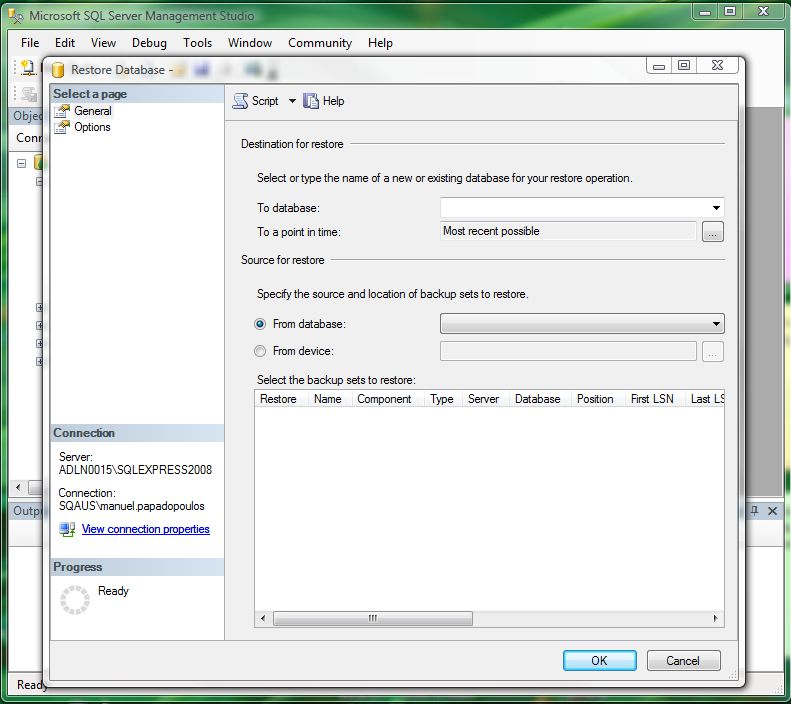Select the Options page icon
Viewport: 791px width, 704px height.
point(64,127)
